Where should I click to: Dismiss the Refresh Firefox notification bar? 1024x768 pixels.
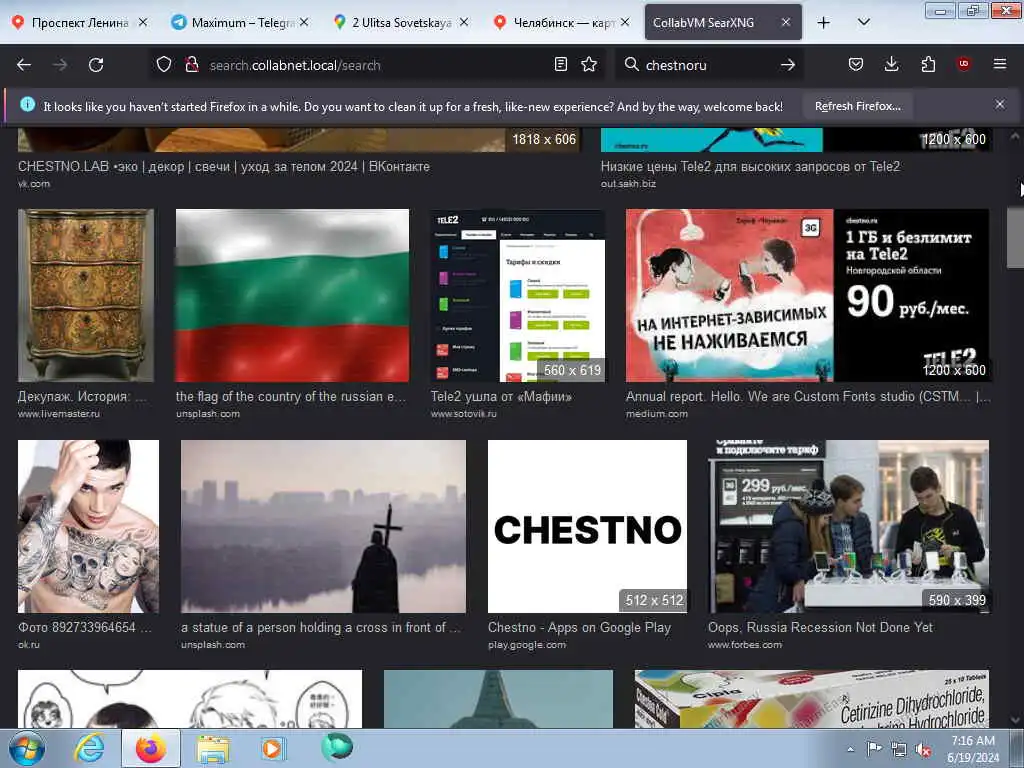tap(1000, 104)
